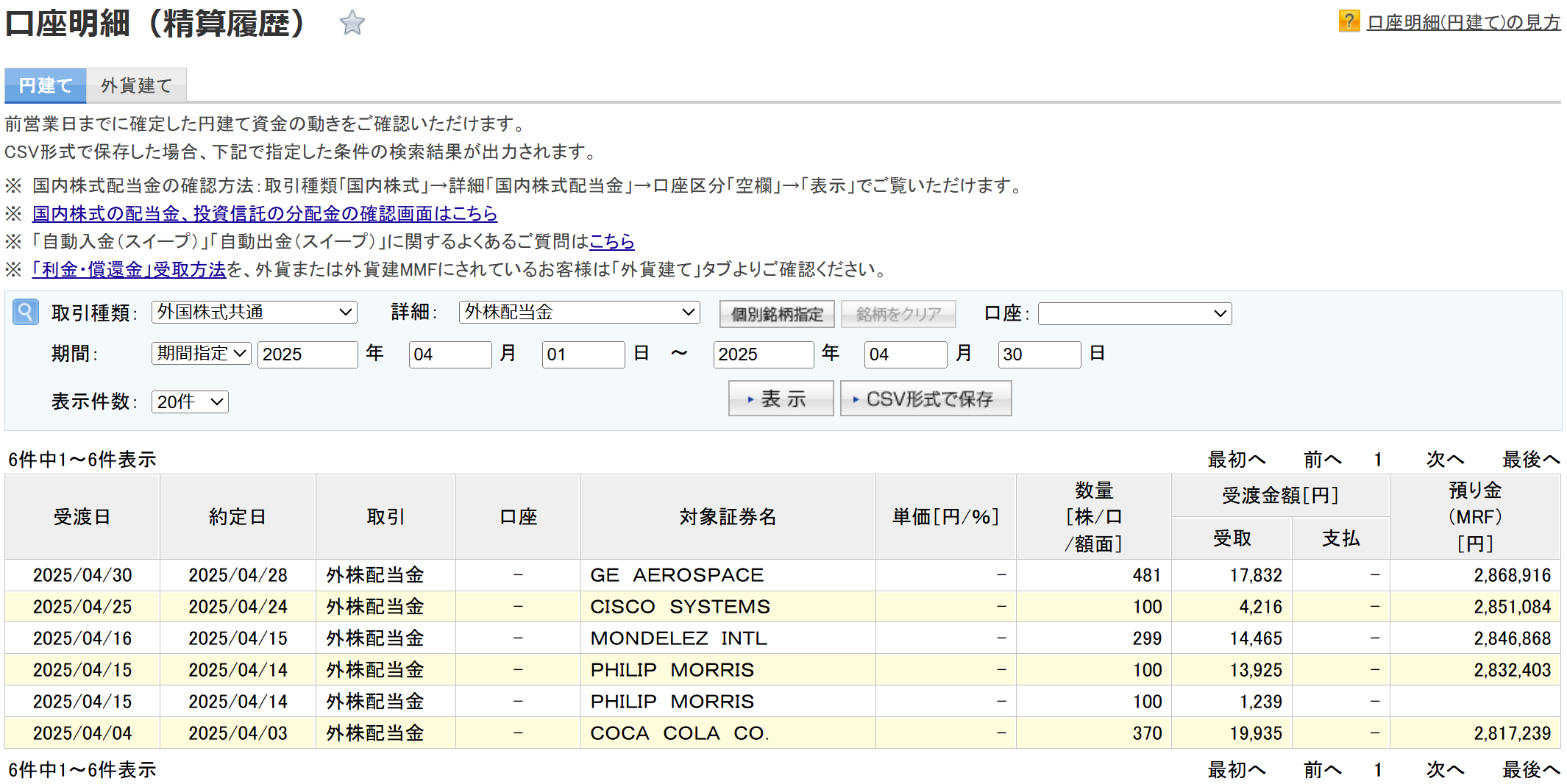Click page number 1 in the top pager

(x=1378, y=460)
